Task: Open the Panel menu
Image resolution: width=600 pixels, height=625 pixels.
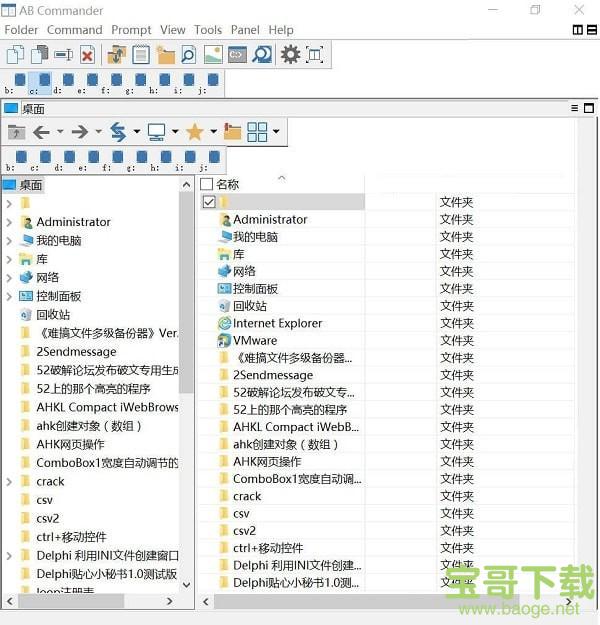Action: click(x=245, y=30)
